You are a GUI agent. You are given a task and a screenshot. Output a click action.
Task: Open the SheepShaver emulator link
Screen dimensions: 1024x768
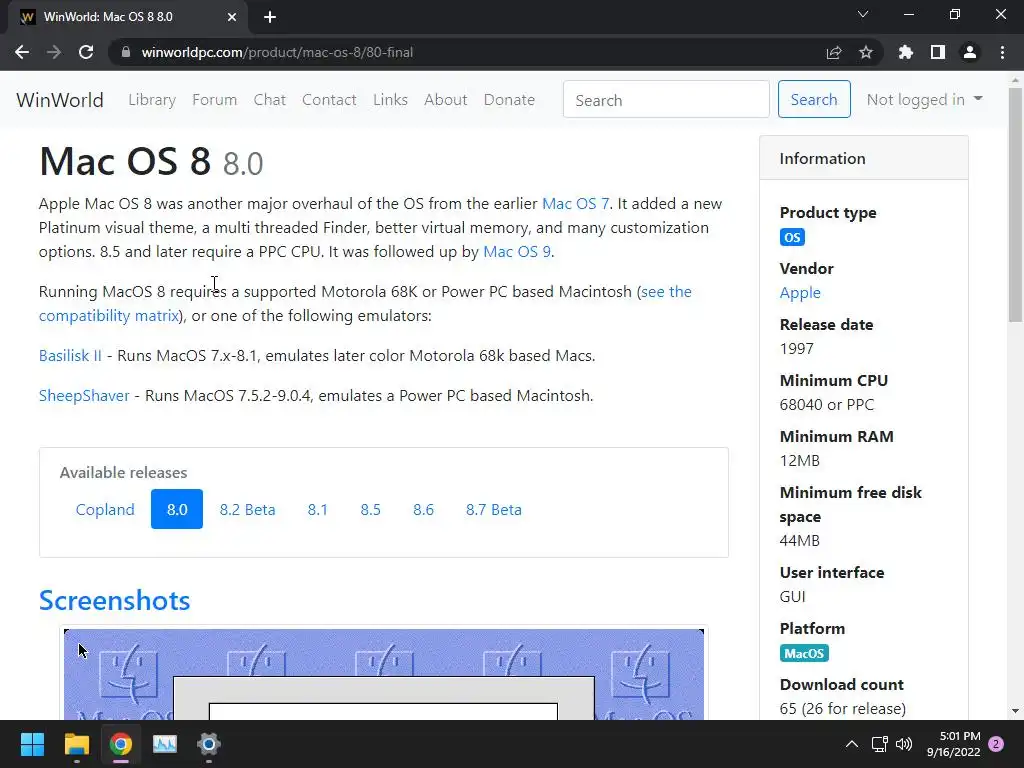[84, 396]
